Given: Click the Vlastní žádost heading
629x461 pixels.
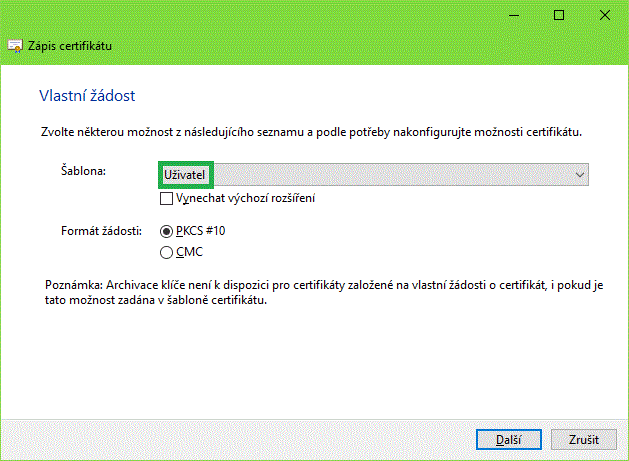Looking at the screenshot, I should (86, 96).
